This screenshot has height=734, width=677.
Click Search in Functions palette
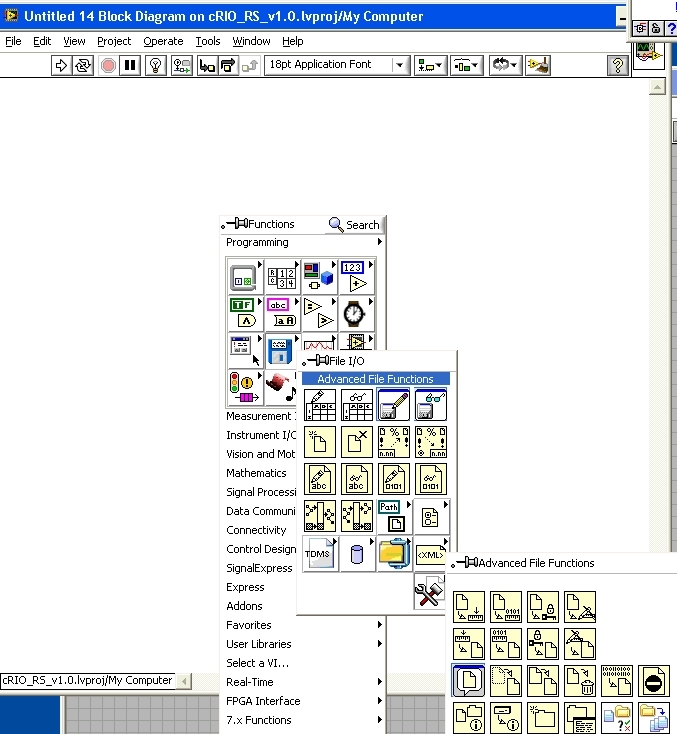(x=354, y=225)
